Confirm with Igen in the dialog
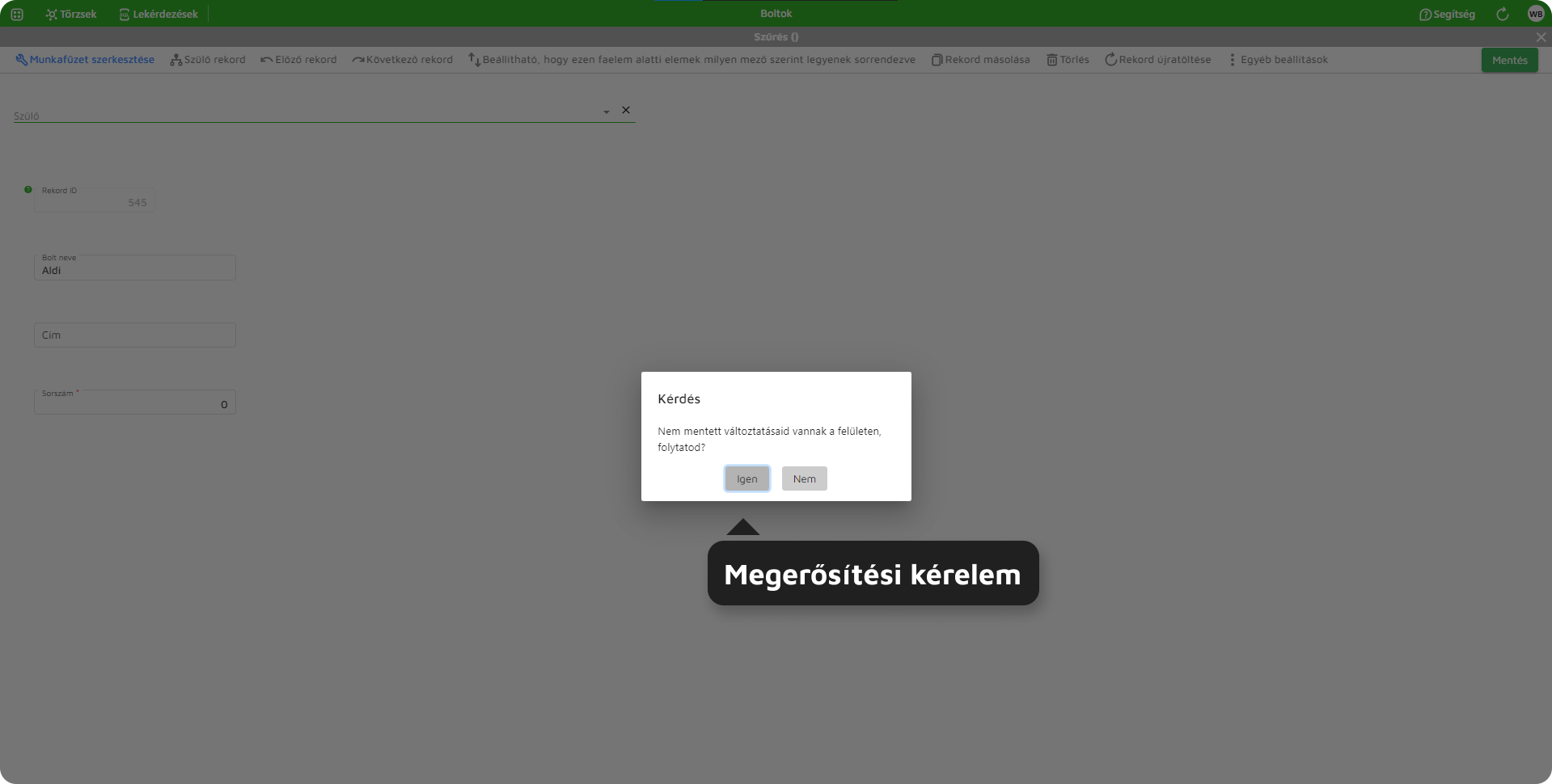 click(x=746, y=478)
